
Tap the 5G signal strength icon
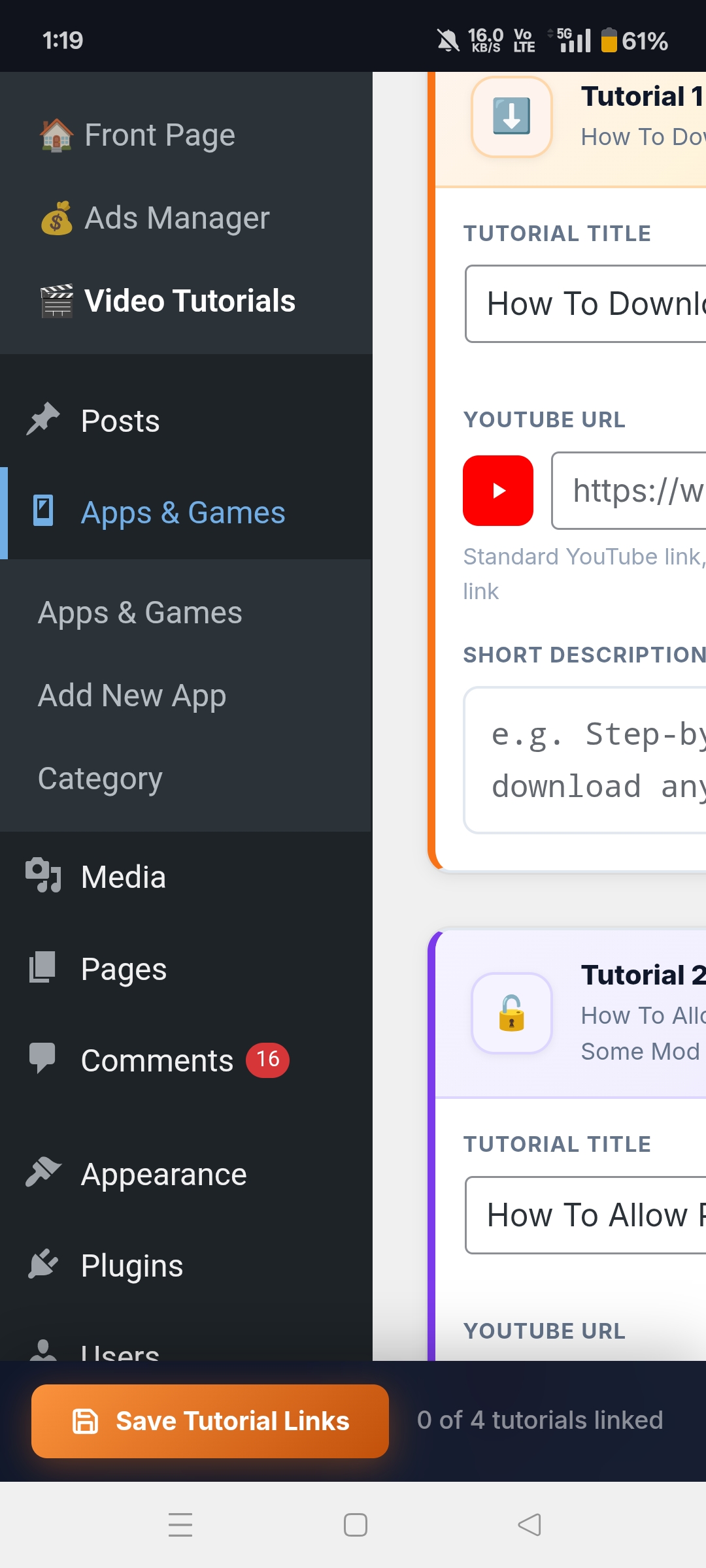click(x=570, y=40)
